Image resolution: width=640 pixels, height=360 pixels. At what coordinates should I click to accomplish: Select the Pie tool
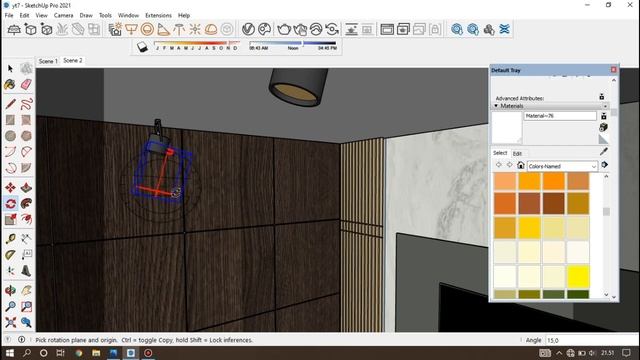[26, 168]
